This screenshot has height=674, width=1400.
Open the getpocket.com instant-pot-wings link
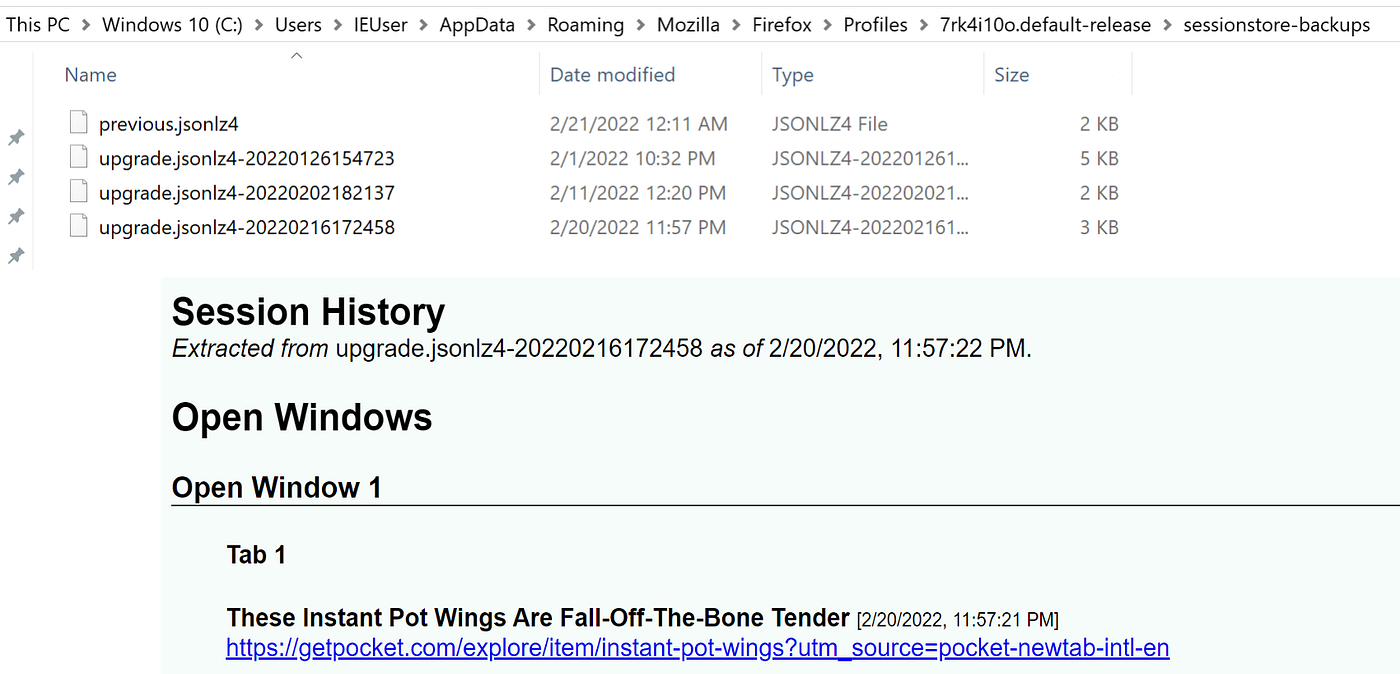tap(697, 647)
